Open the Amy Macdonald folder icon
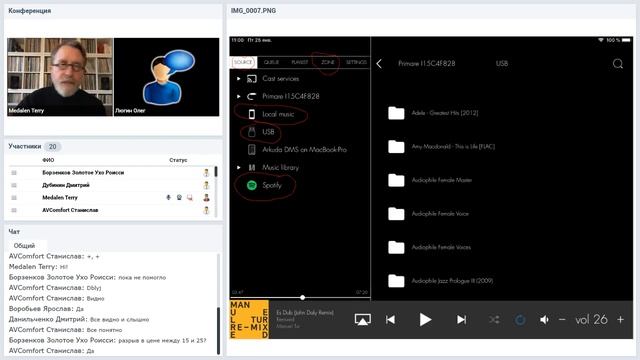This screenshot has width=640, height=360. [x=396, y=147]
